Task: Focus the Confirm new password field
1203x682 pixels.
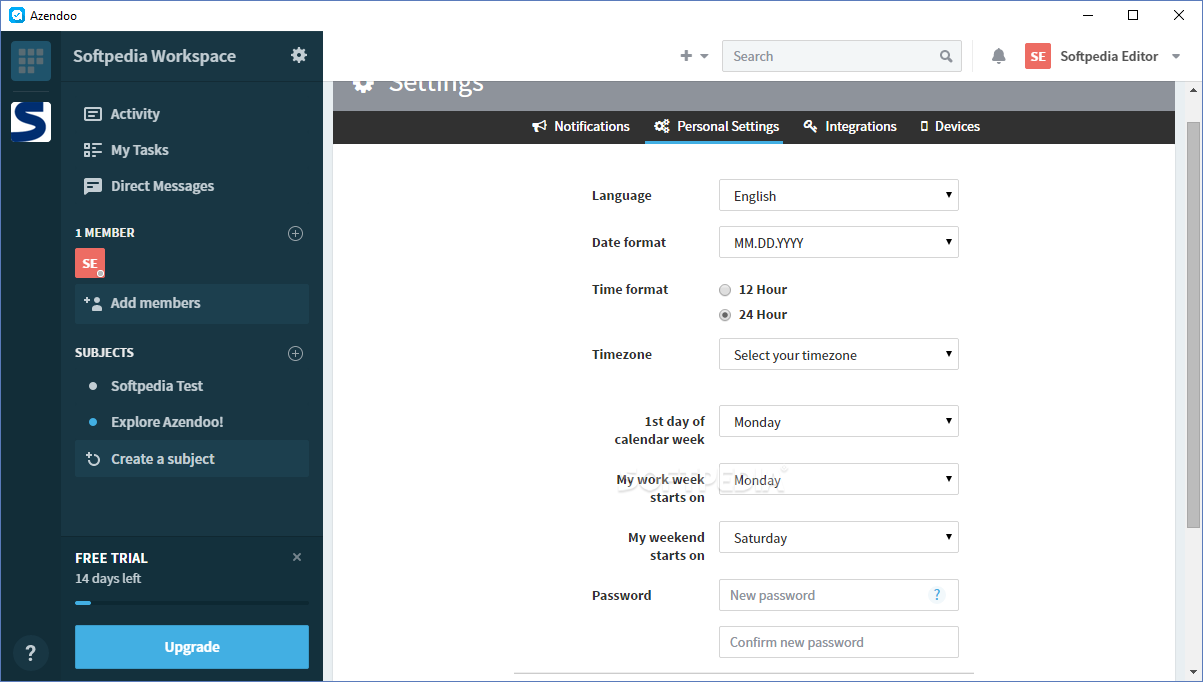Action: click(839, 642)
